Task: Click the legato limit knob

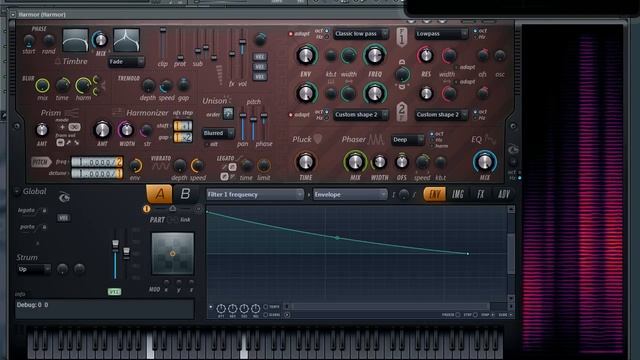Action: 264,165
